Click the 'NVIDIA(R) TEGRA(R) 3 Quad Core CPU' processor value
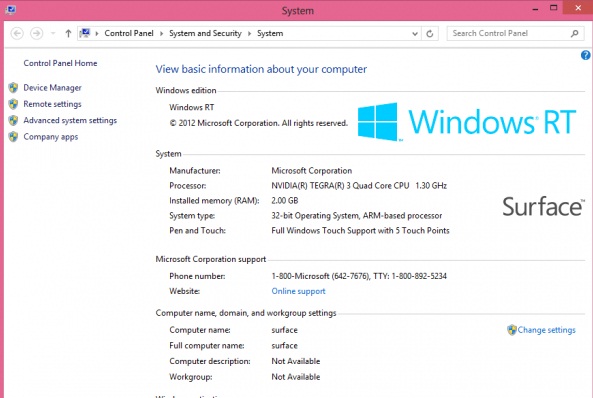Viewport: 593px width, 398px height. tap(340, 186)
